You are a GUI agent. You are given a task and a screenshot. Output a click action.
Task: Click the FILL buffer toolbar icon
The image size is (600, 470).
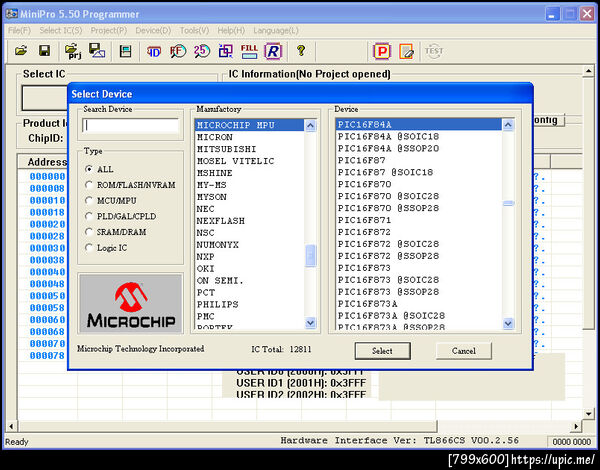pos(249,51)
